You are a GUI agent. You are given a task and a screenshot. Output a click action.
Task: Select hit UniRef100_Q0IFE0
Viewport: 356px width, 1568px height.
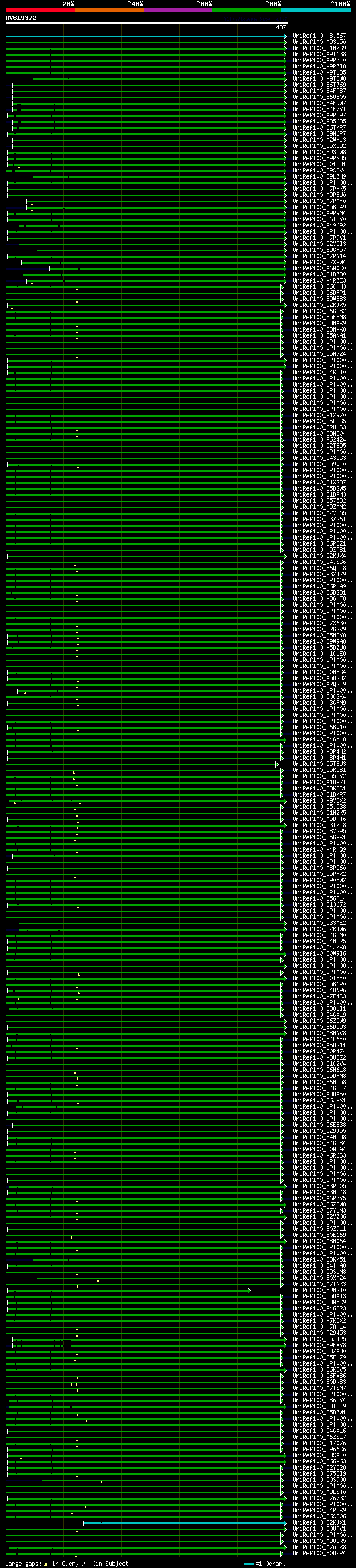click(x=319, y=978)
